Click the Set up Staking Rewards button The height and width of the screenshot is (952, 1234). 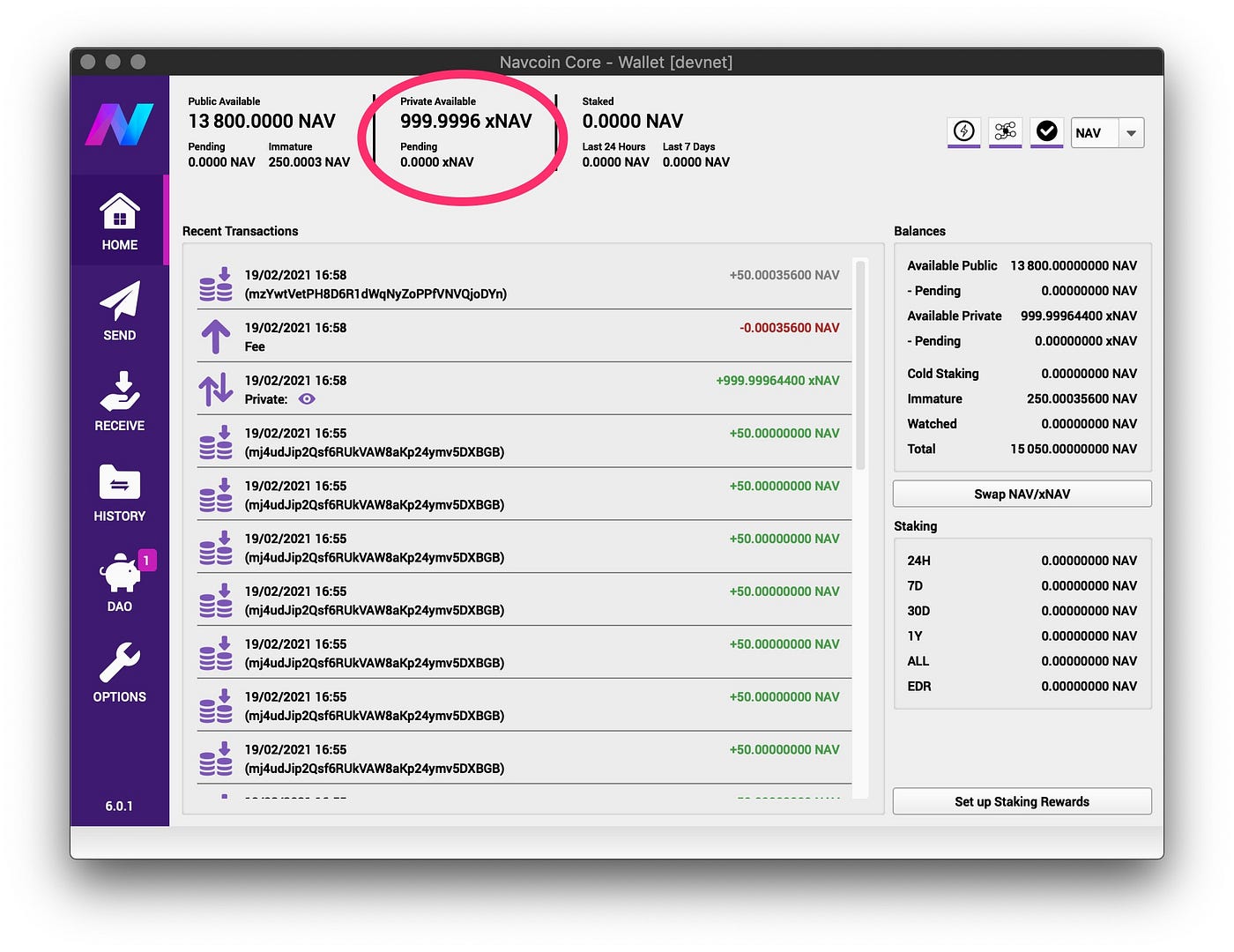pyautogui.click(x=1022, y=801)
